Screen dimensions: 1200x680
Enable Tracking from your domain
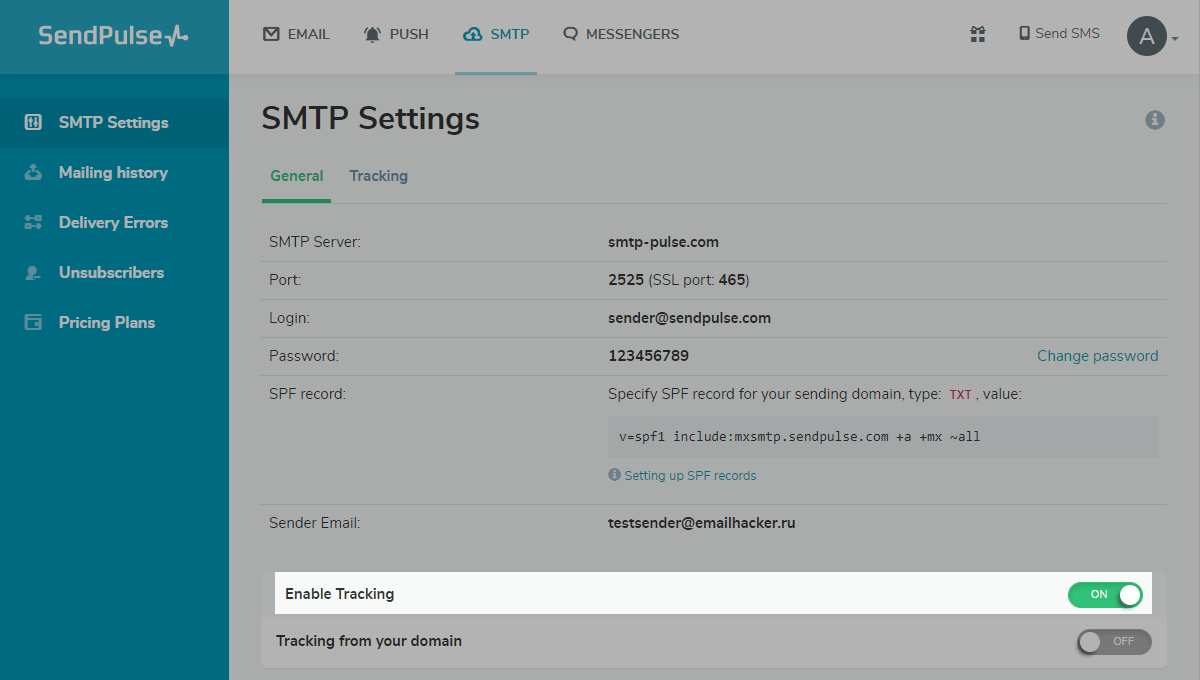1113,641
